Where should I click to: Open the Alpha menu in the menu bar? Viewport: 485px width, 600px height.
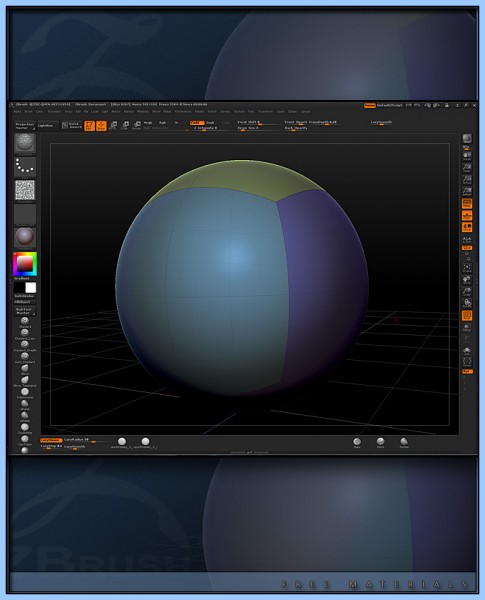pos(17,111)
